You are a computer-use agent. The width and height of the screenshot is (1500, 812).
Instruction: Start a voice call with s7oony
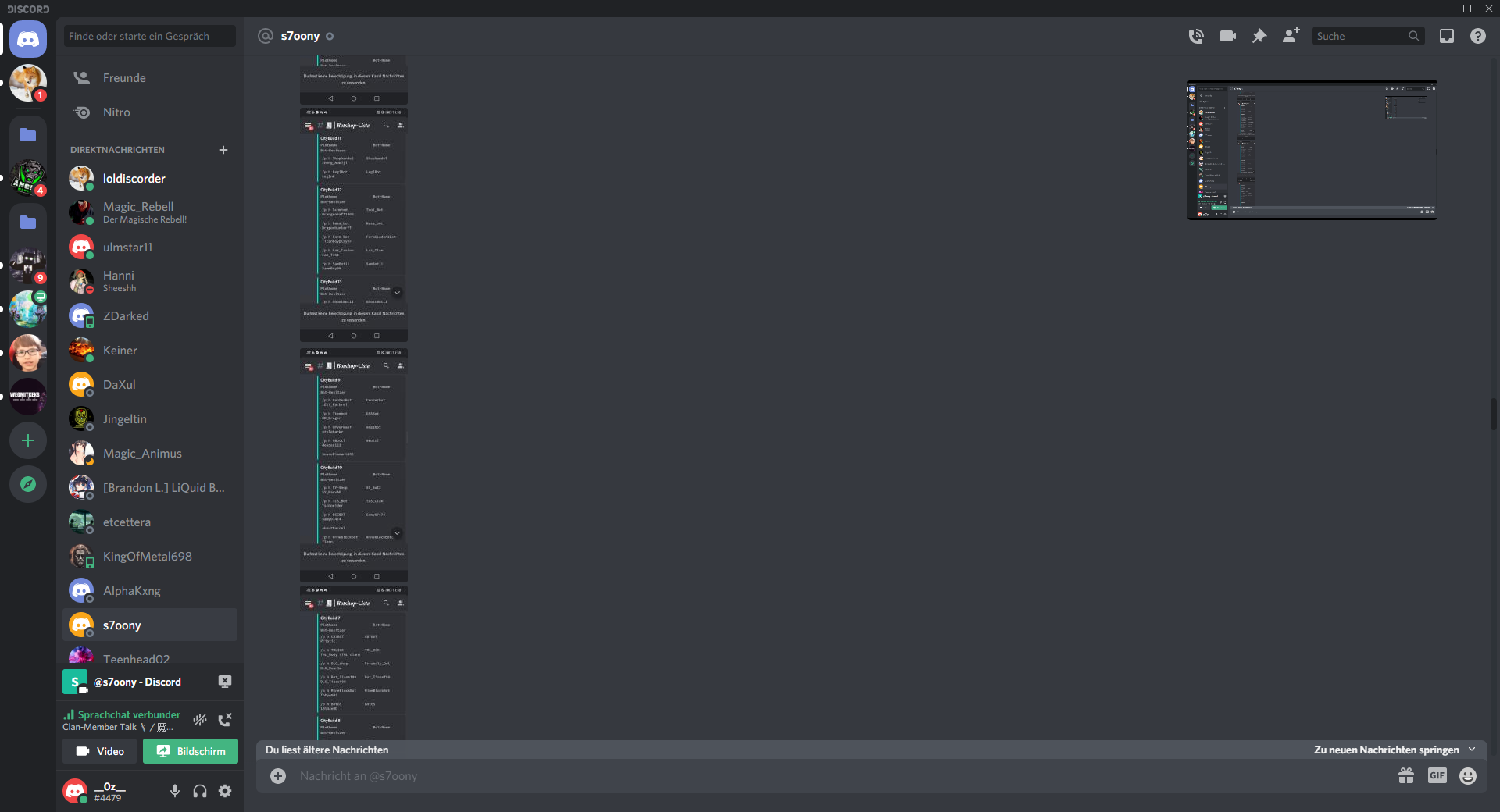1196,36
